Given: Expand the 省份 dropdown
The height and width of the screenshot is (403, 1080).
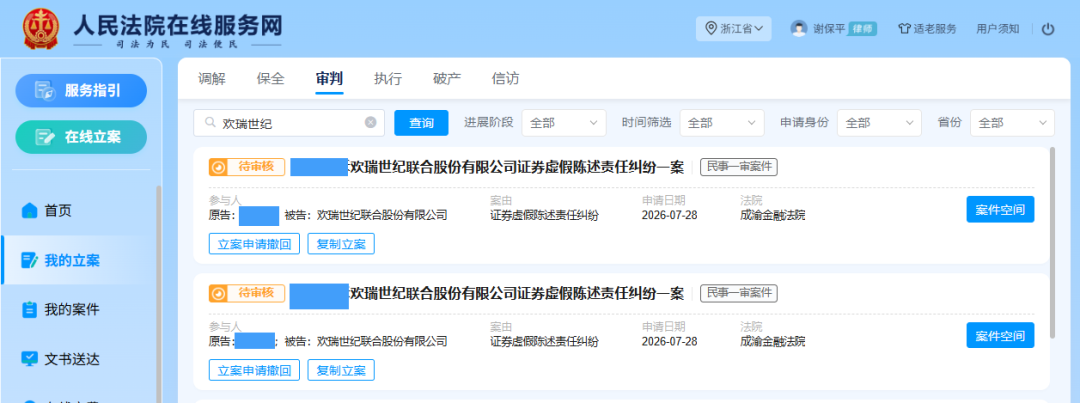Looking at the screenshot, I should (1012, 123).
